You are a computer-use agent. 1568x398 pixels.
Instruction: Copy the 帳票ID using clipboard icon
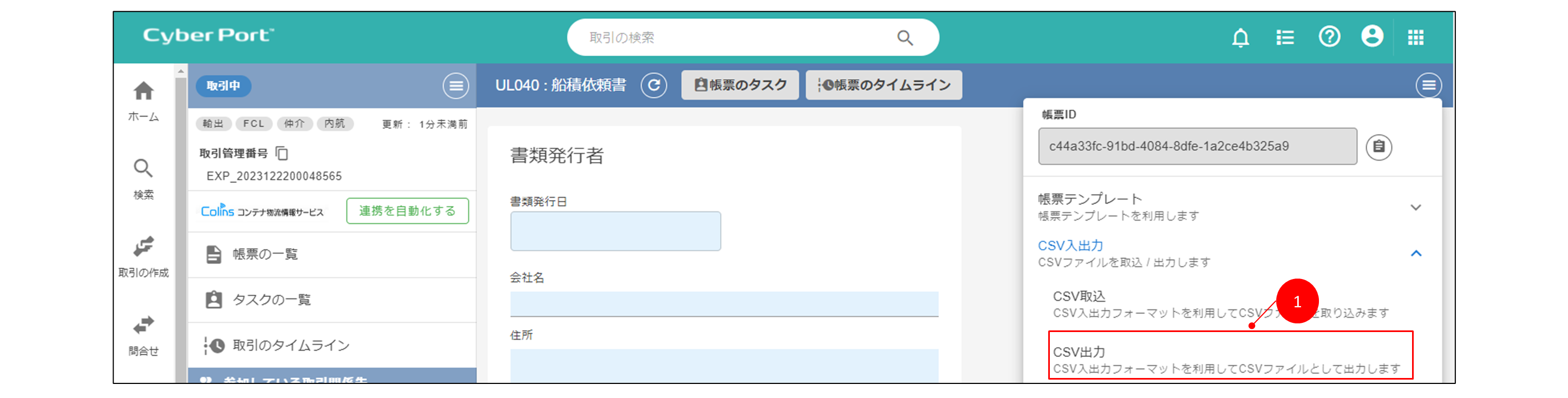[x=1378, y=147]
